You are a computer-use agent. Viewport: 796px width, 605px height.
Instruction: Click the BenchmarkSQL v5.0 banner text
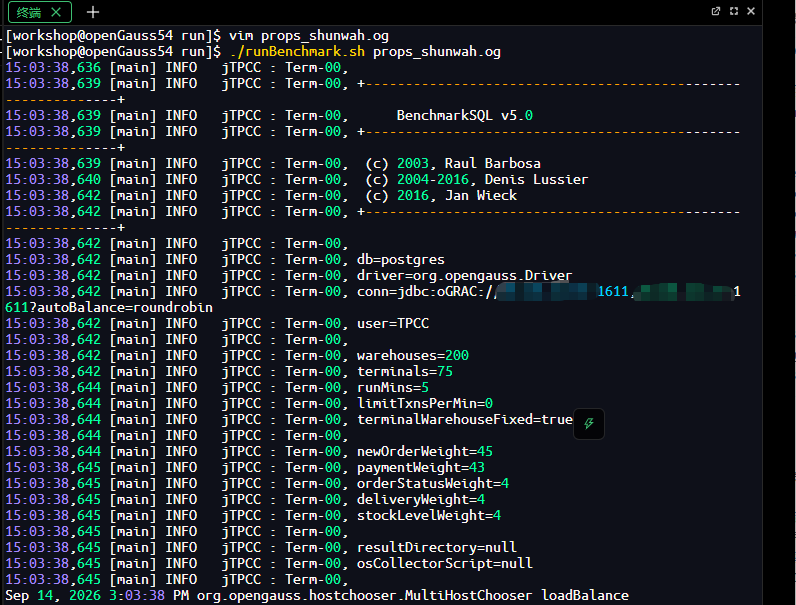pos(465,116)
